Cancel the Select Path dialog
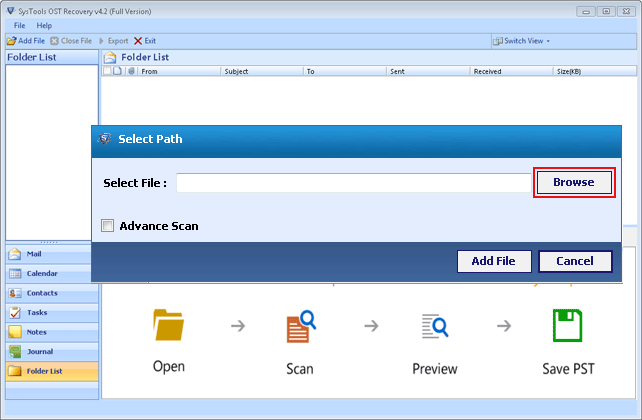This screenshot has height=420, width=642. tap(574, 261)
